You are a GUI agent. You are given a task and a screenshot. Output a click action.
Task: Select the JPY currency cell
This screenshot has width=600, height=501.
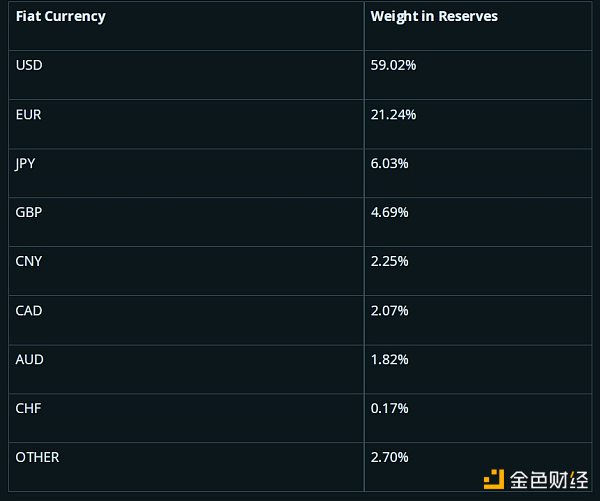[x=25, y=164]
